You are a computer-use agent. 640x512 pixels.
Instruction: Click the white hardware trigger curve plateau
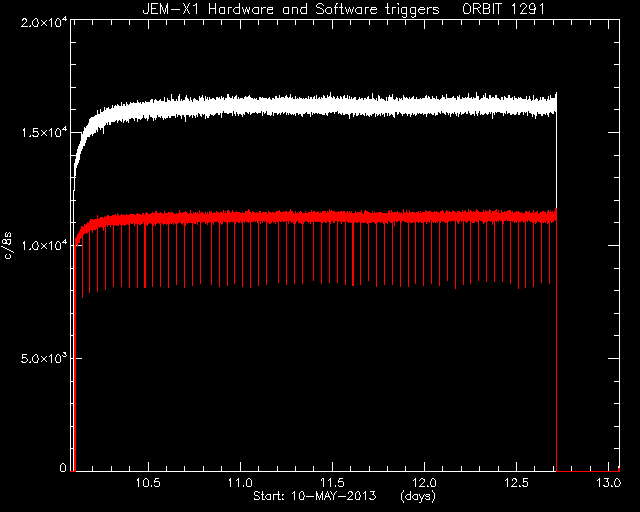327,106
